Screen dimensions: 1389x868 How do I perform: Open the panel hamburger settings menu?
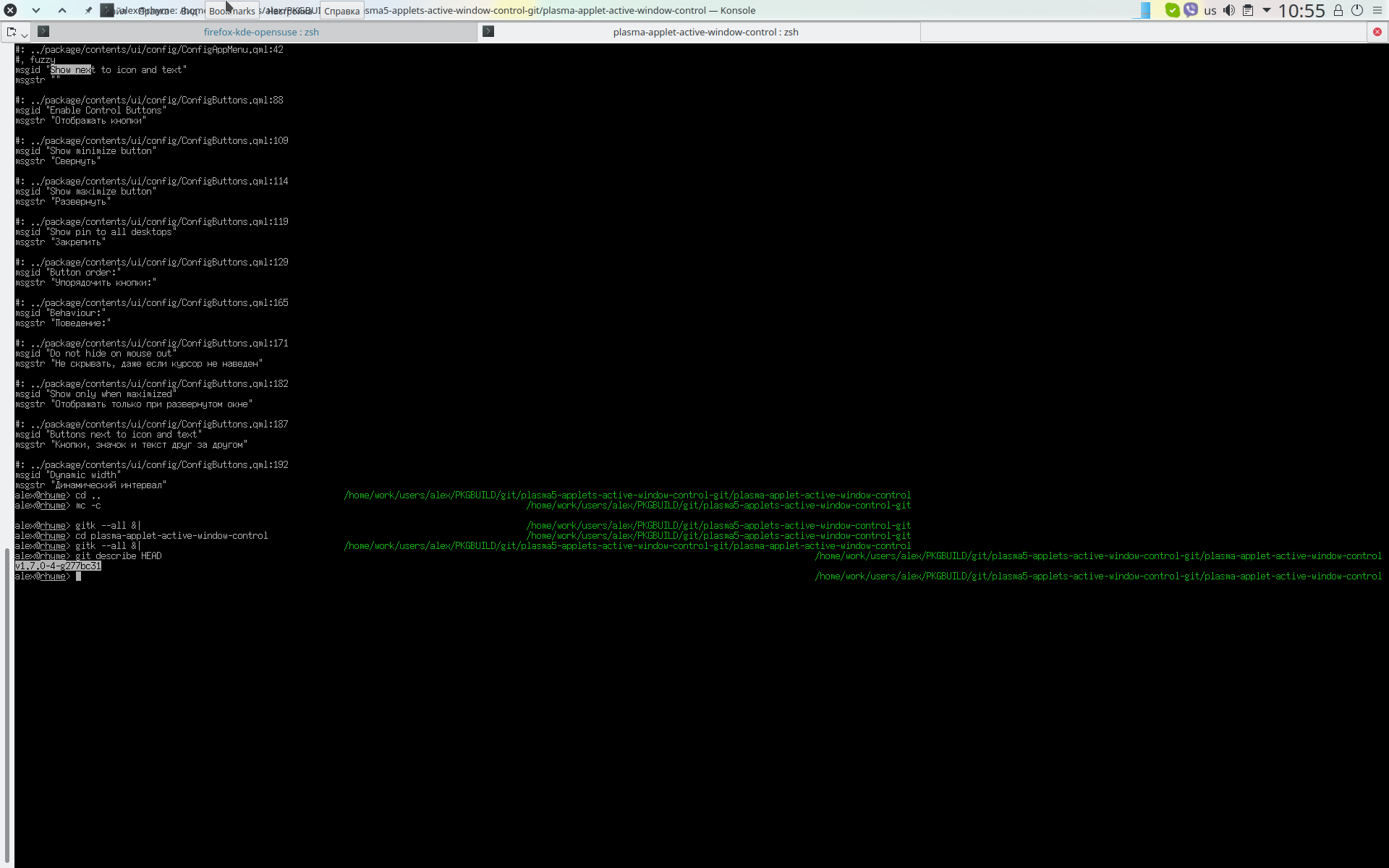(1377, 10)
